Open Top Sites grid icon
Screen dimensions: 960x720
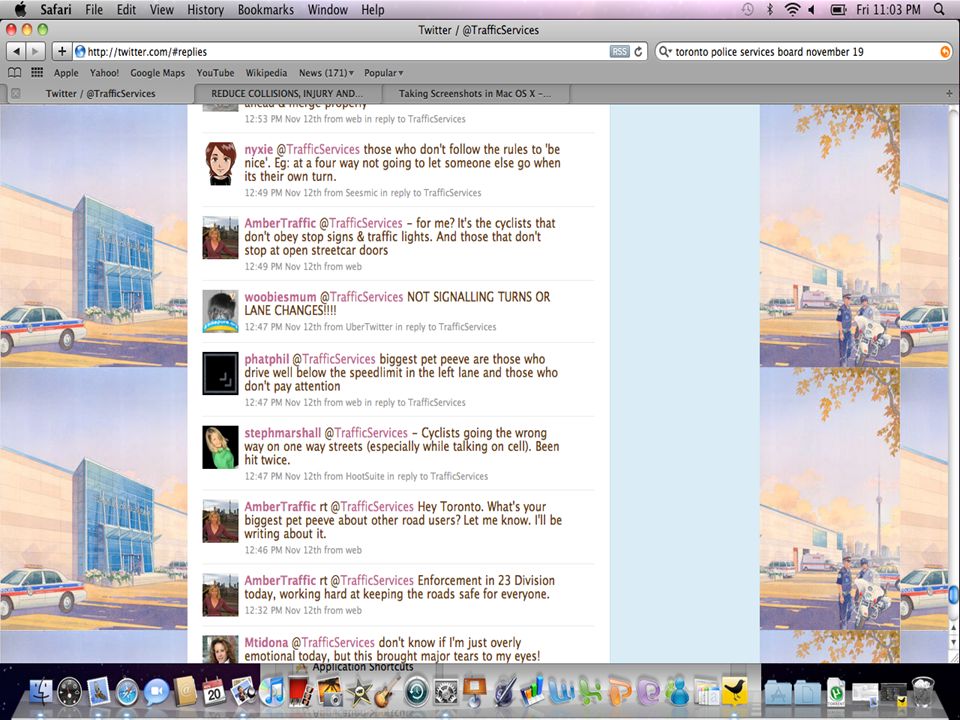(37, 72)
